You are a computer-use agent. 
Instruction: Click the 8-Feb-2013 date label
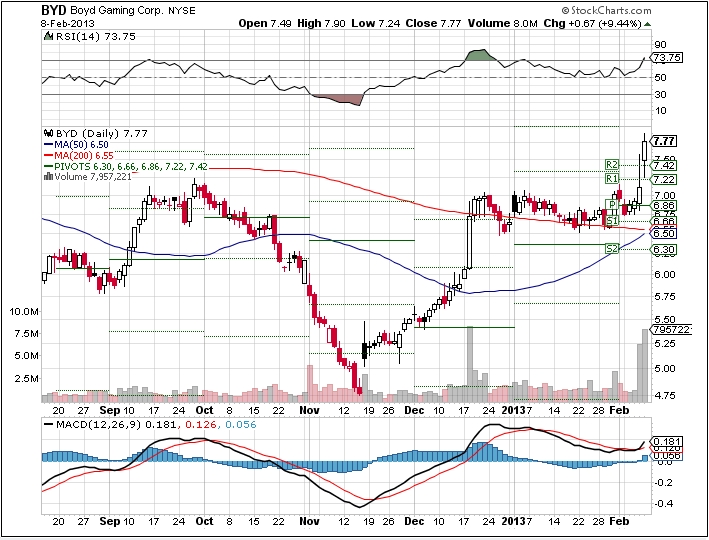[x=67, y=24]
